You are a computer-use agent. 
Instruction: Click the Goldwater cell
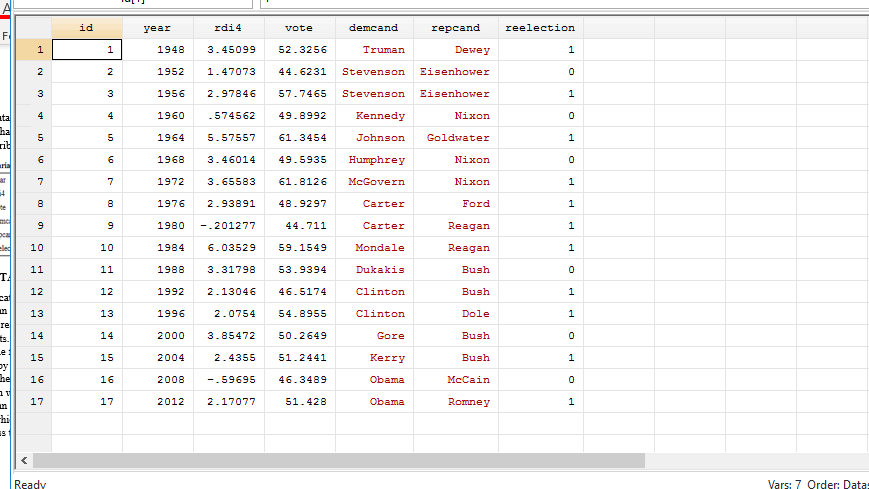[x=456, y=138]
